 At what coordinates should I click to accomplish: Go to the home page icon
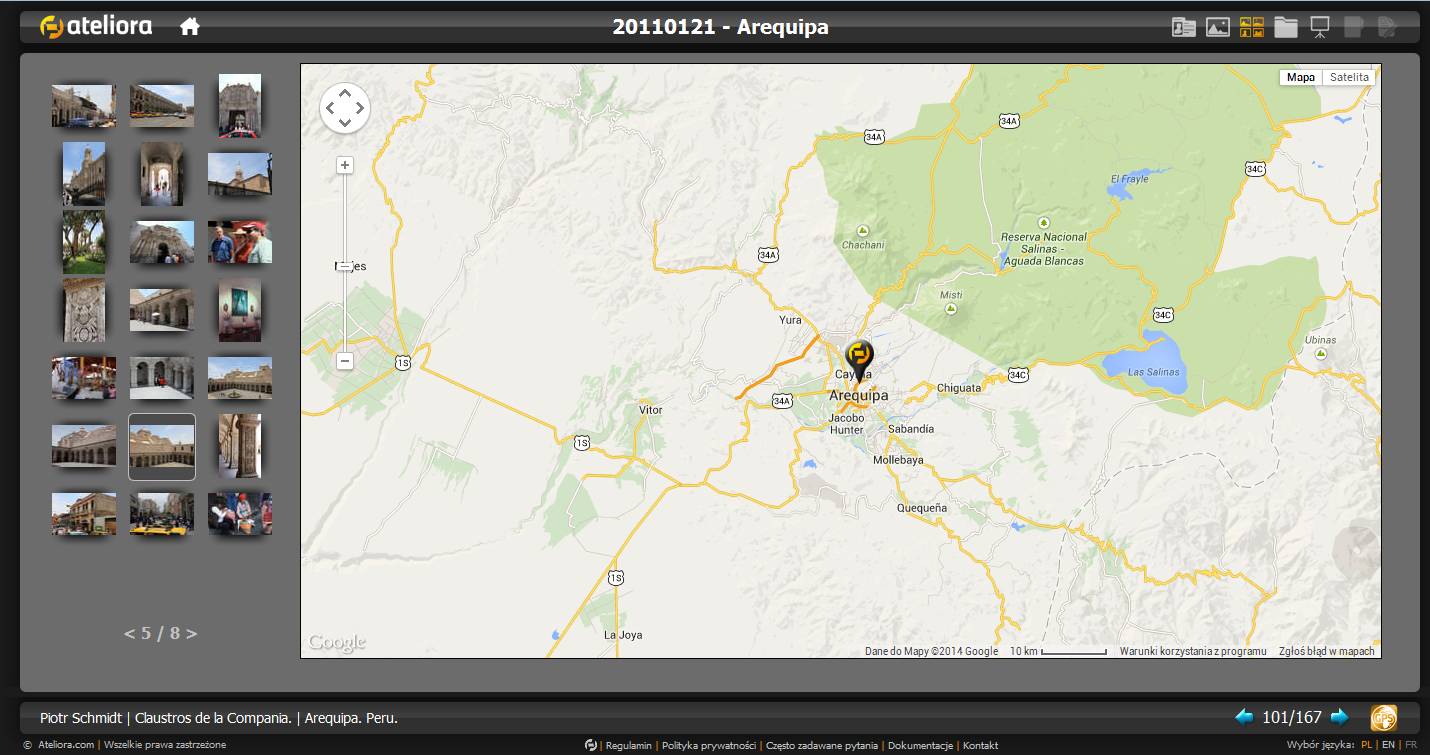coord(190,27)
